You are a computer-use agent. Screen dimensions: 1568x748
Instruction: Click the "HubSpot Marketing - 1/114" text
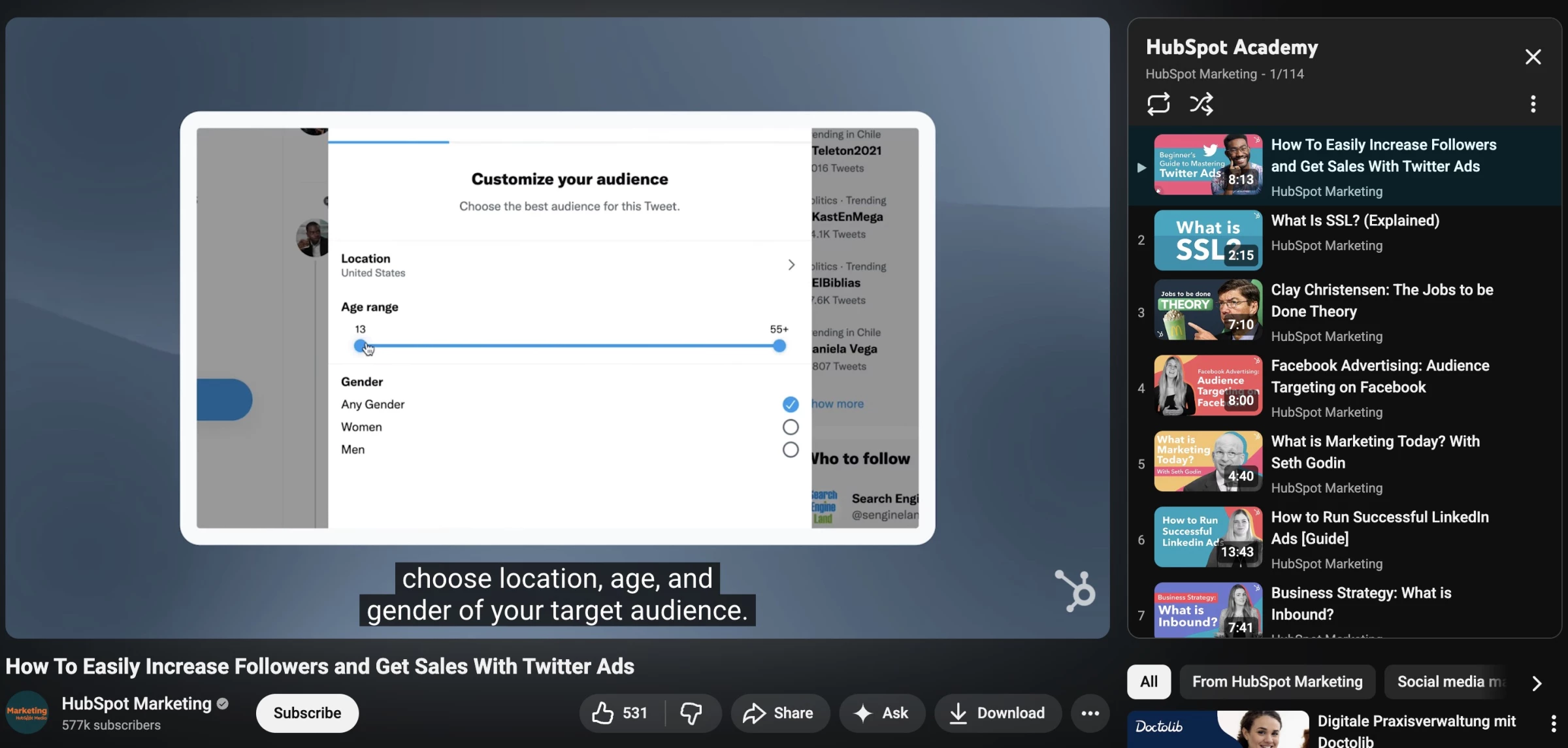pos(1224,74)
